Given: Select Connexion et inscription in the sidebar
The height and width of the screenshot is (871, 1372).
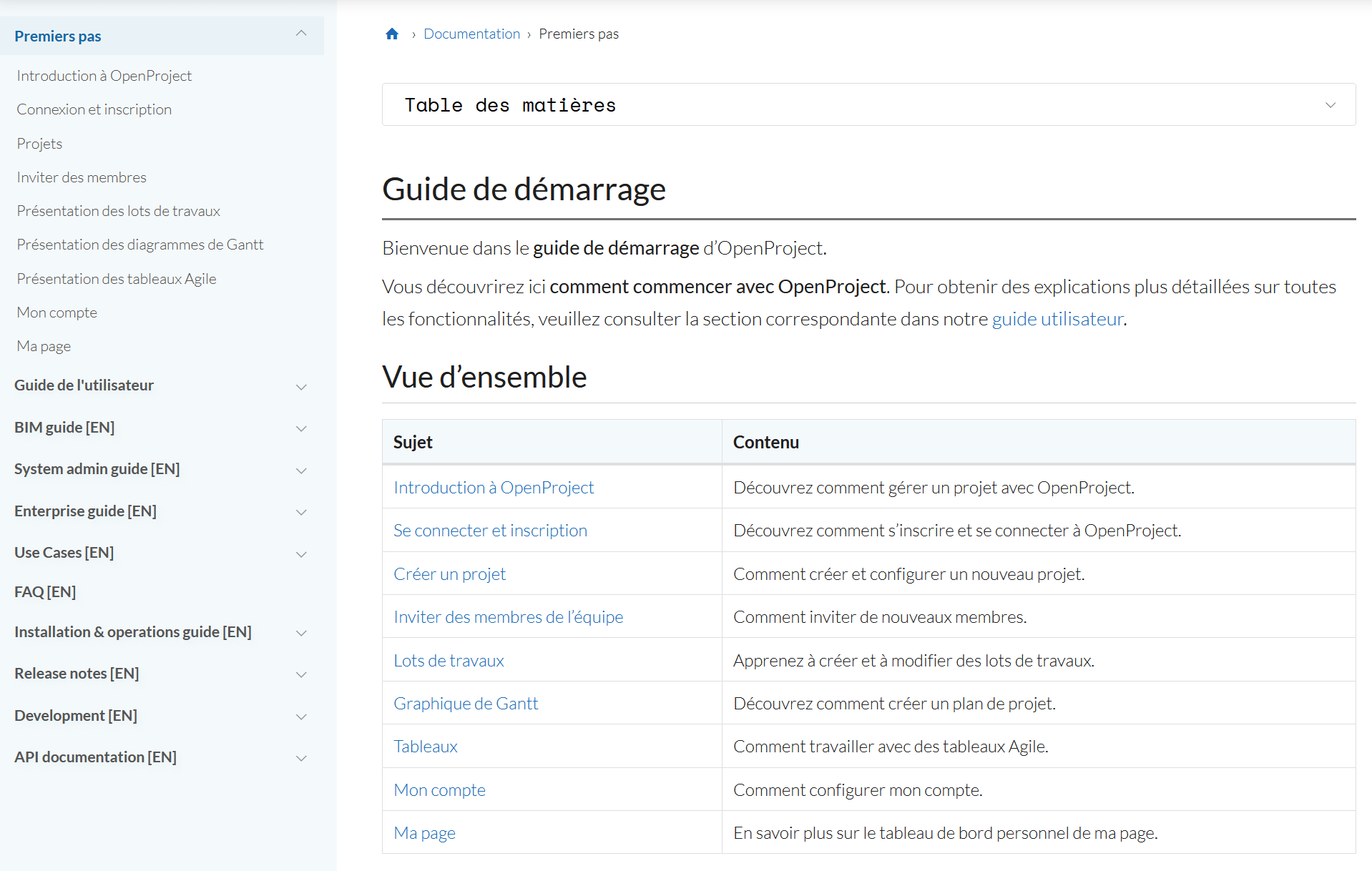Looking at the screenshot, I should click(94, 109).
